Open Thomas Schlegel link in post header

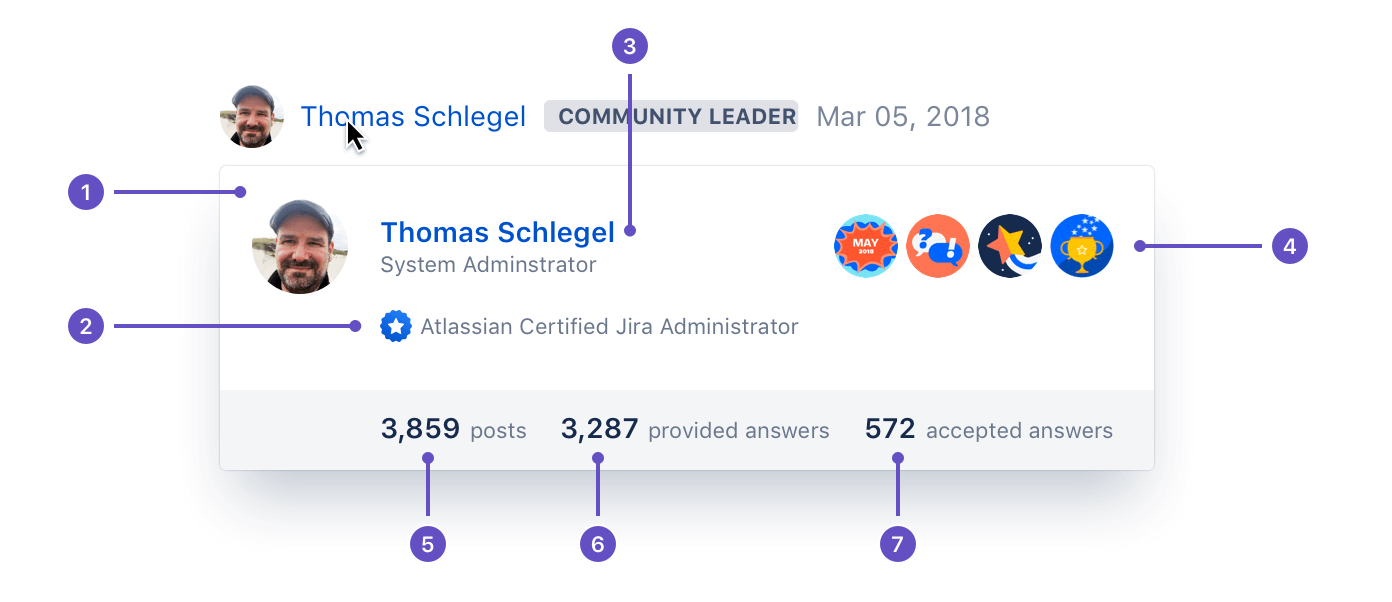(413, 117)
